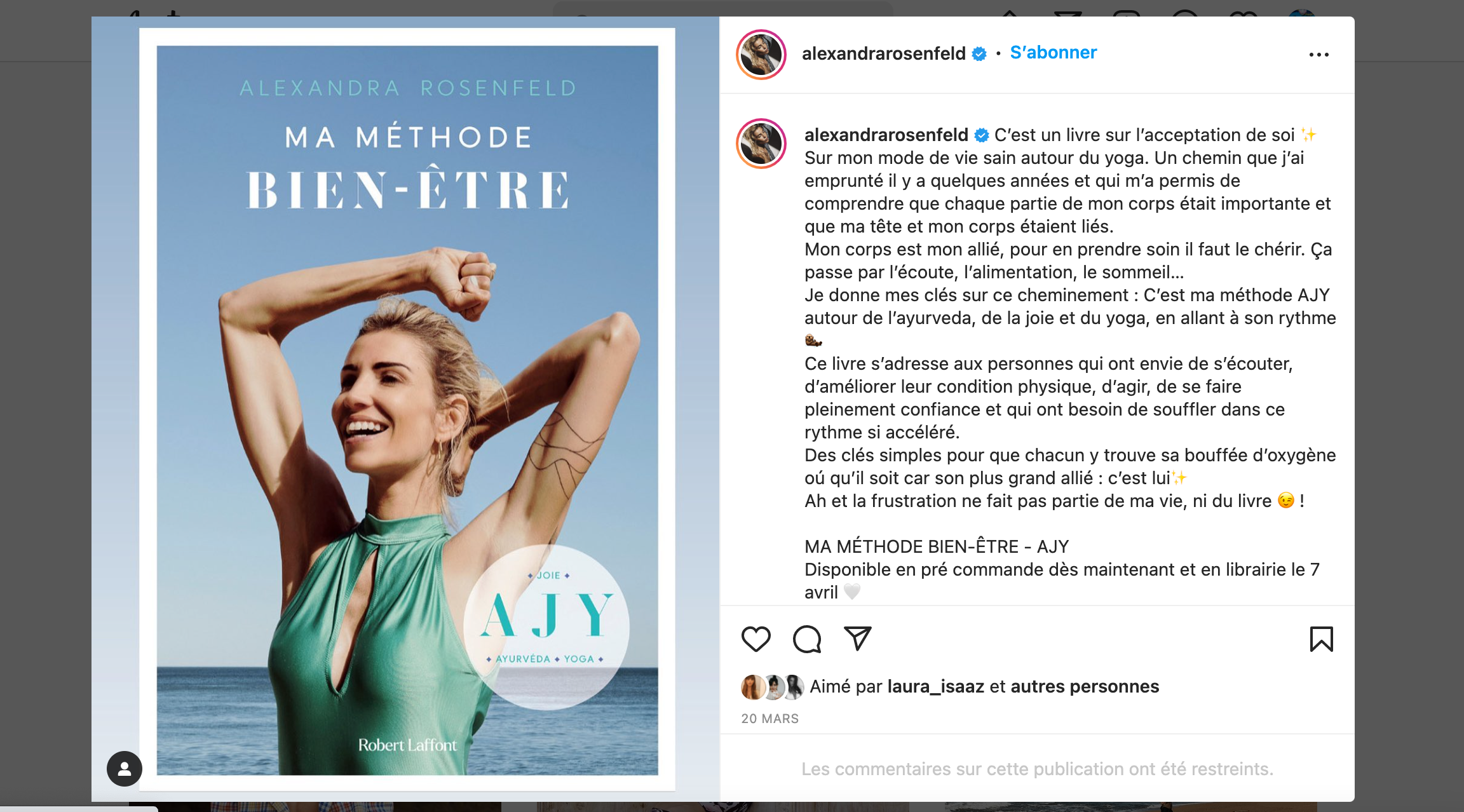Open the post permalink via the 20 MARS date
The image size is (1464, 812).
769,719
